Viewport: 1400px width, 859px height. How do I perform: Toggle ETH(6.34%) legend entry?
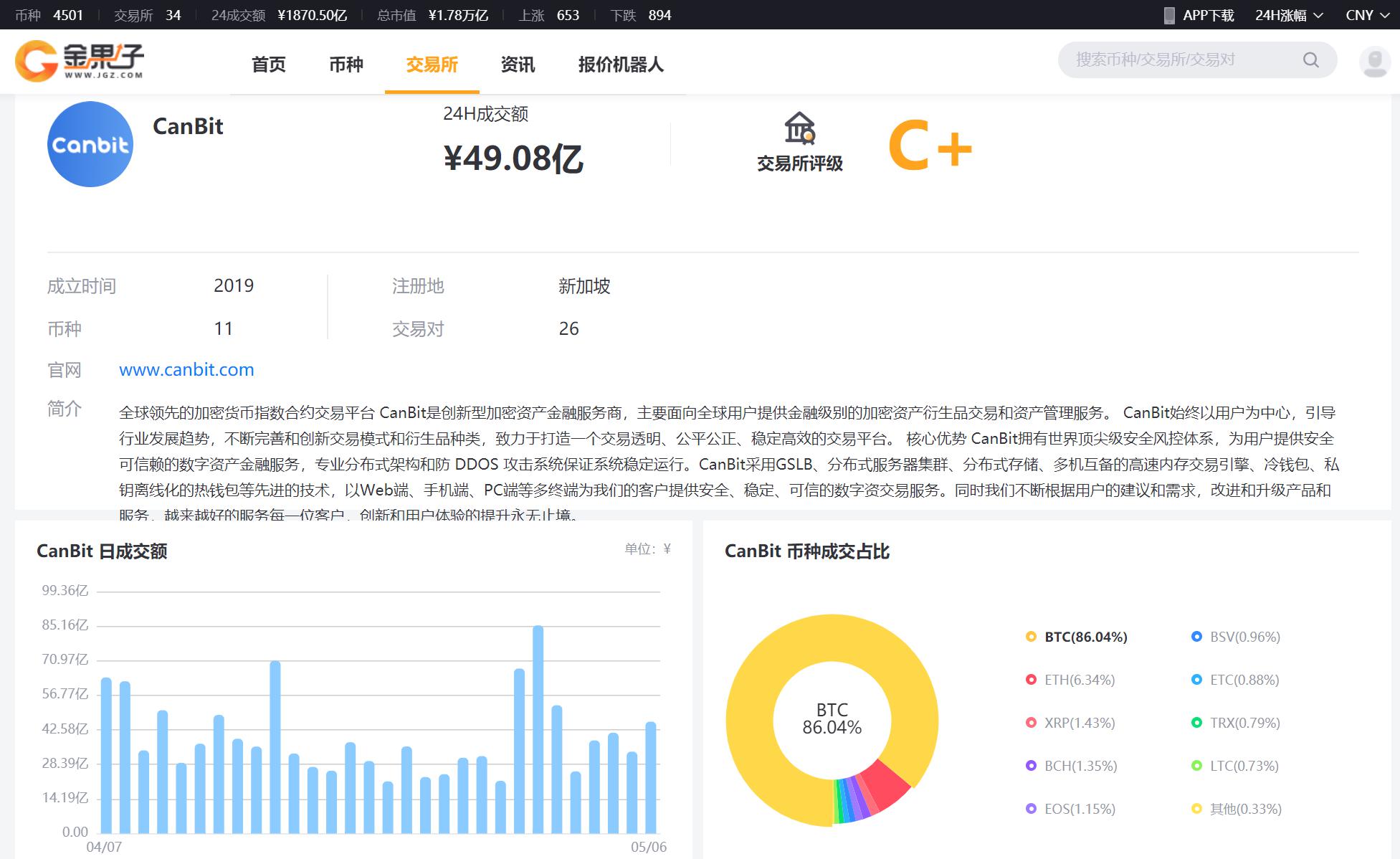[1070, 680]
